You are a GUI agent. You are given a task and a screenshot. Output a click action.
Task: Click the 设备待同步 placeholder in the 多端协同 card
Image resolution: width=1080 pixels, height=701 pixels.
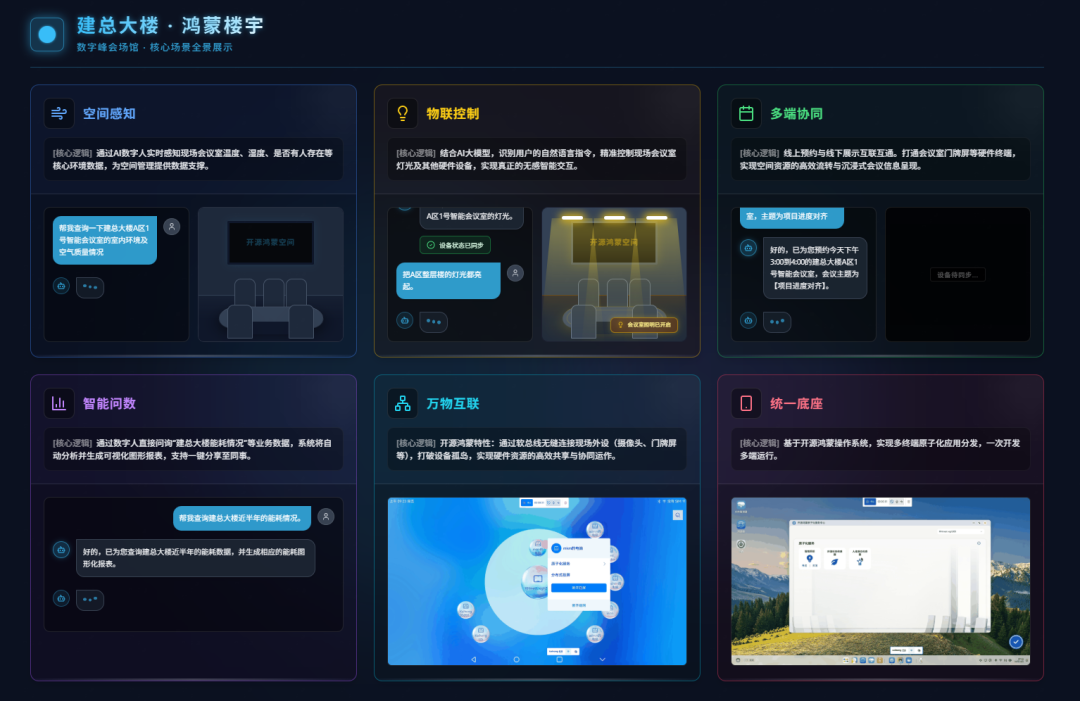(957, 272)
